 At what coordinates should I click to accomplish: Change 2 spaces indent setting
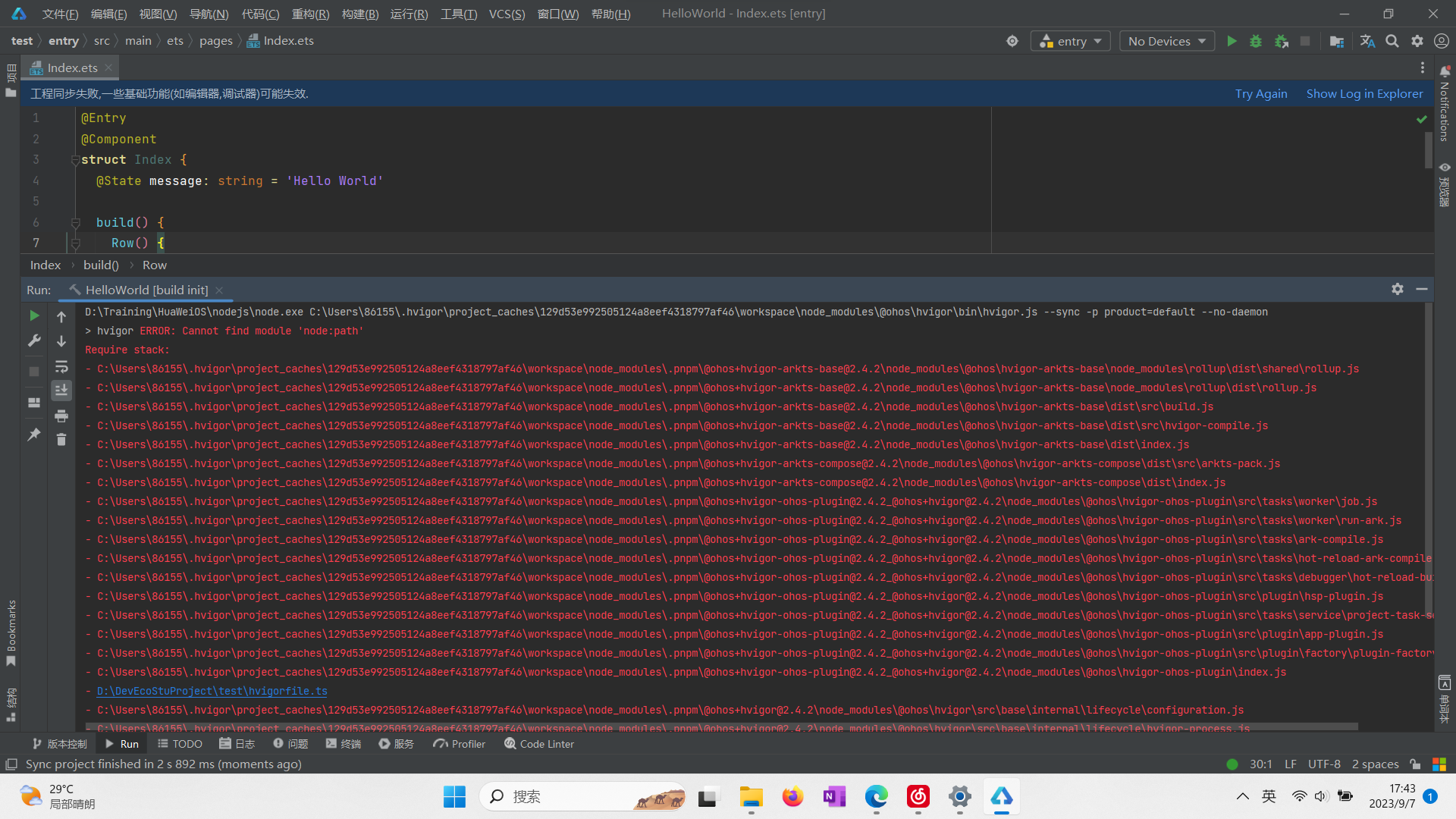click(1375, 764)
